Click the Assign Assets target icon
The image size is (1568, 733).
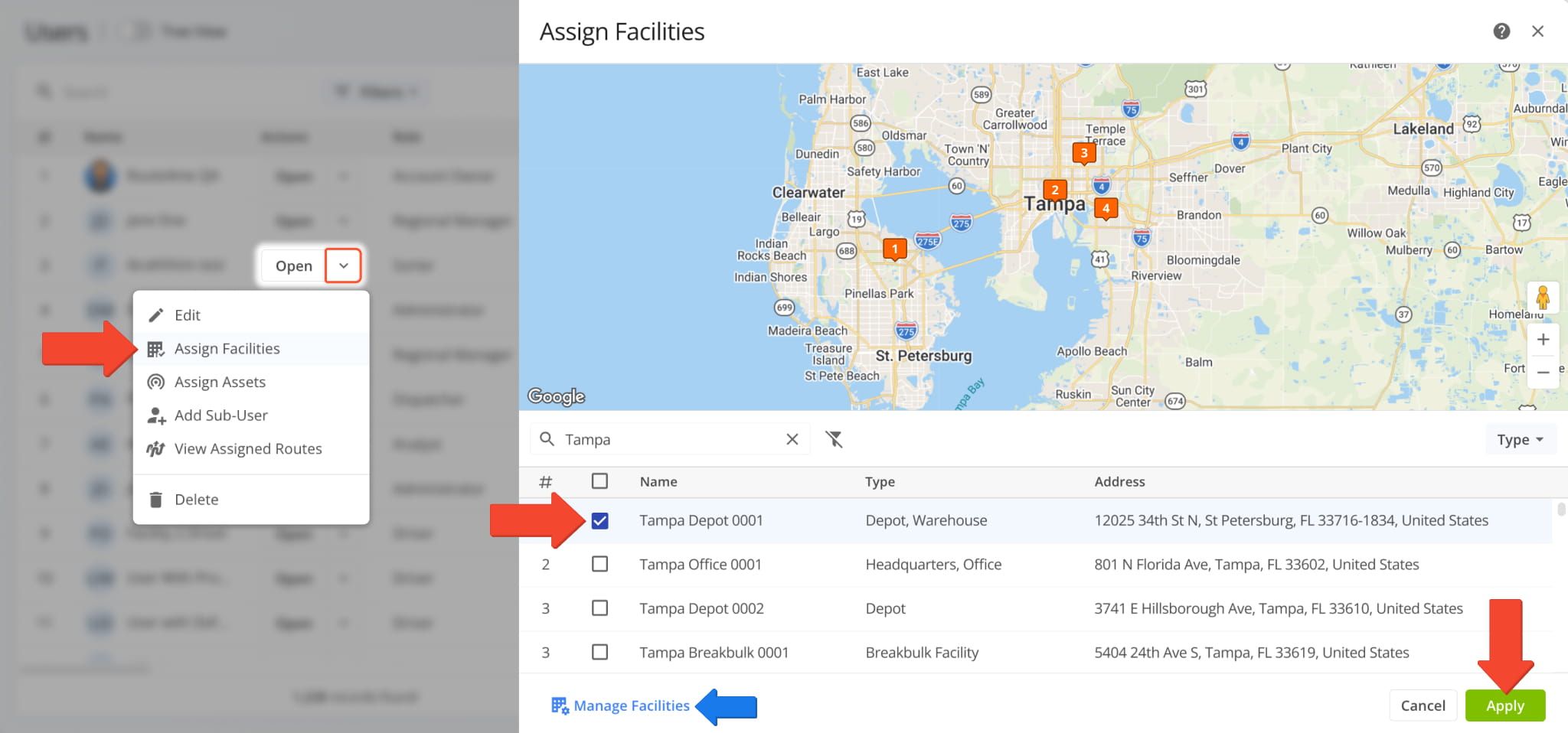click(156, 382)
